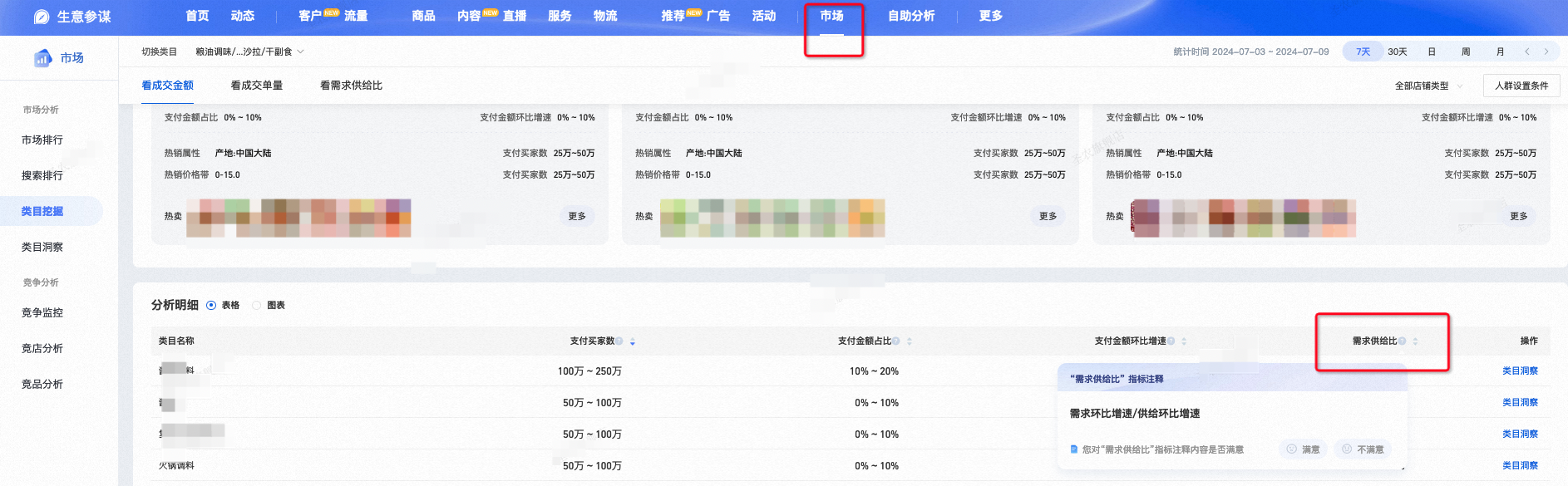The height and width of the screenshot is (486, 1568).
Task: Open the 物流 top menu
Action: pos(605,16)
